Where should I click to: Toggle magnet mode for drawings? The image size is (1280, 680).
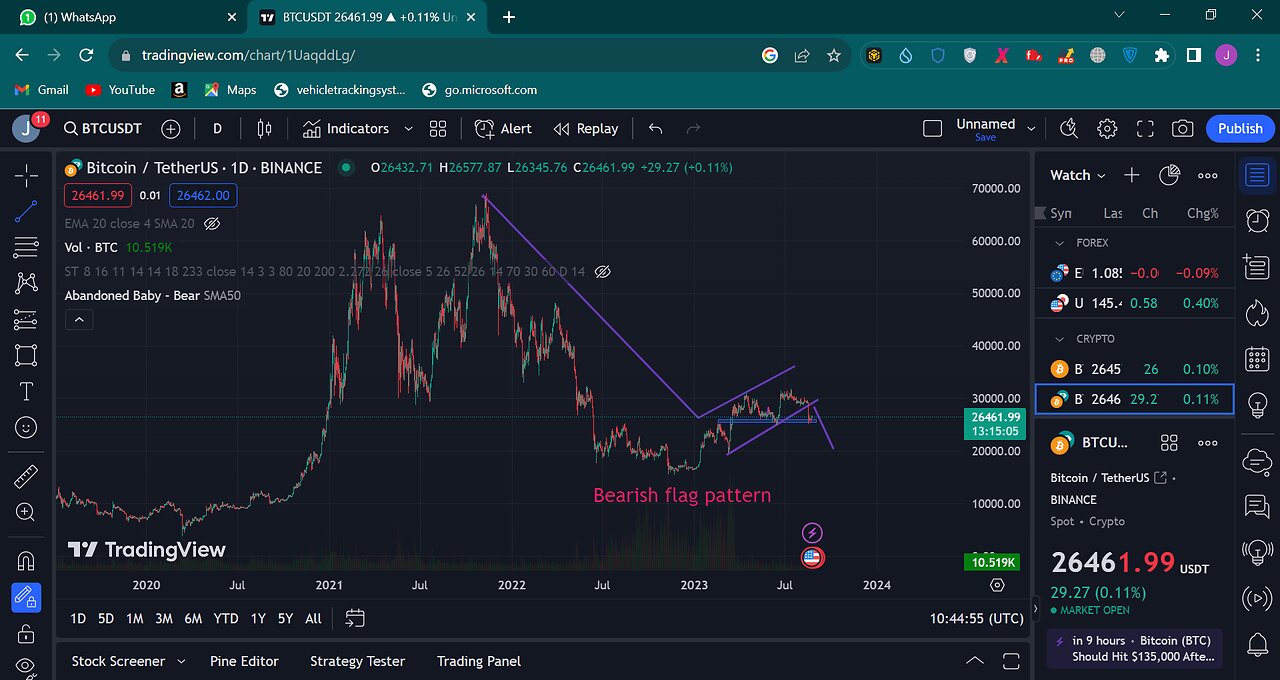click(x=26, y=561)
